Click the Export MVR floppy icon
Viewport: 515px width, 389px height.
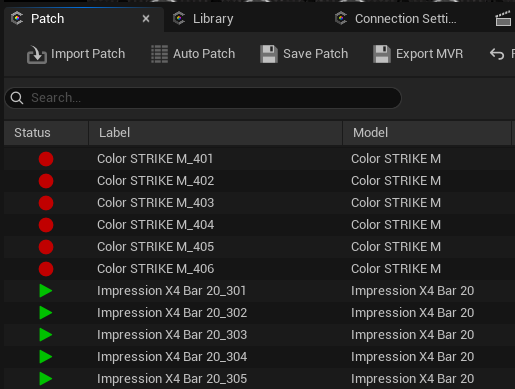[382, 54]
